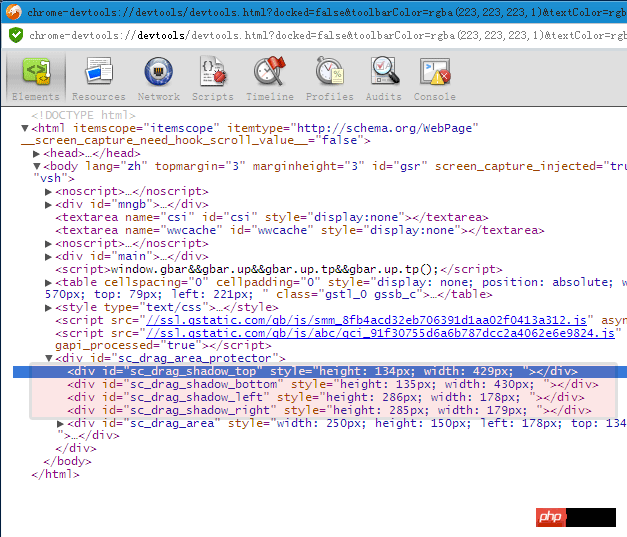627x537 pixels.
Task: Expand the div id mngb node
Action: [x=48, y=205]
